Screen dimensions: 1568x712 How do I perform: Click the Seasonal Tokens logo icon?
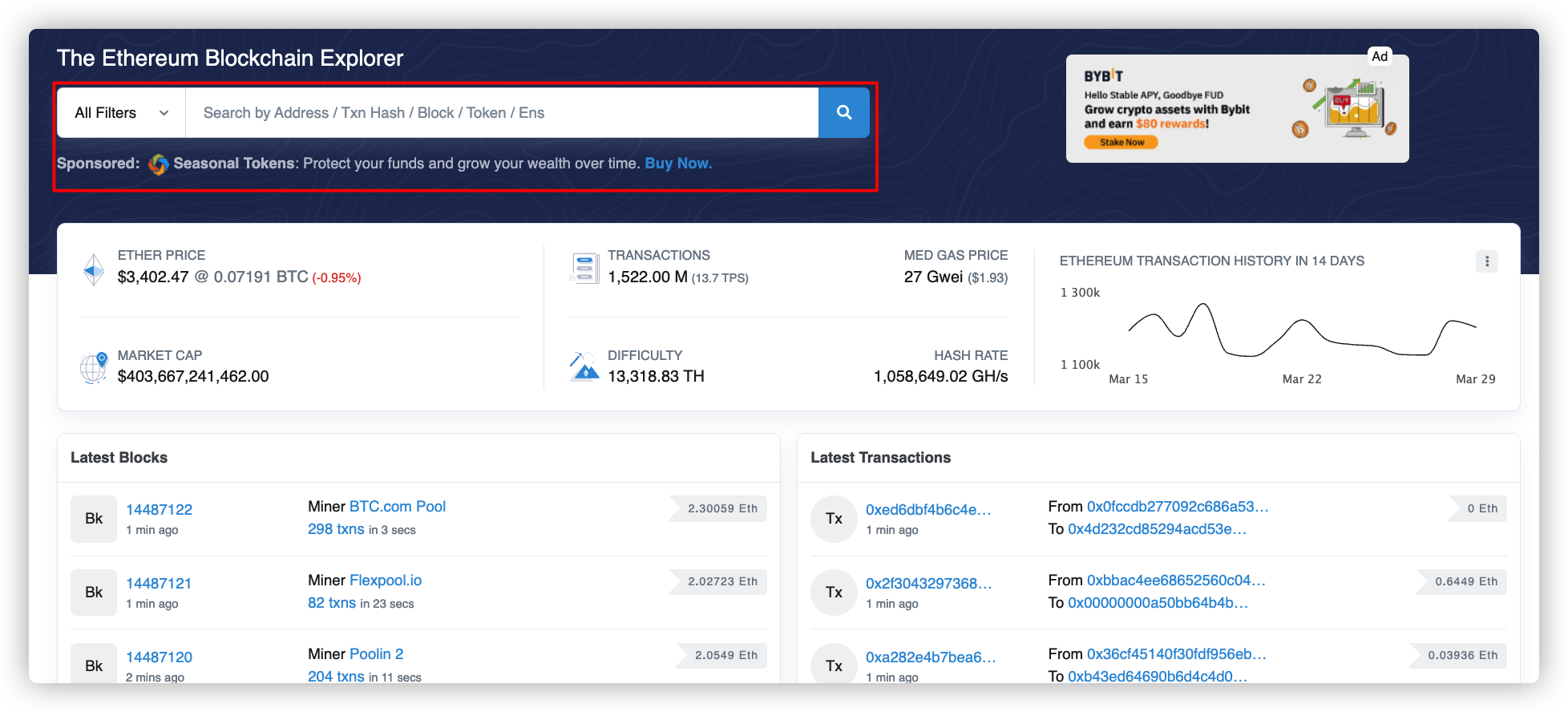coord(158,164)
